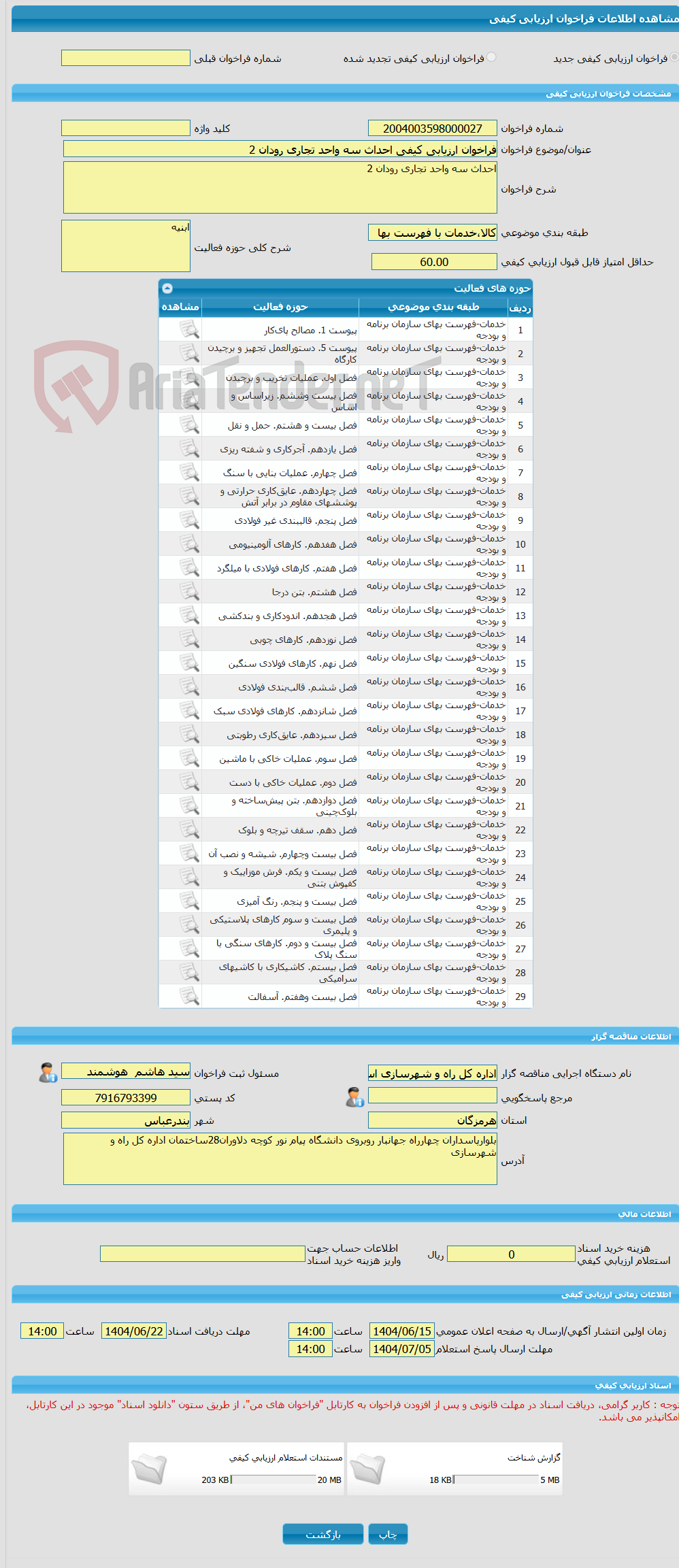Open view icon for row 15 کارهای فولادی سنگین
The image size is (679, 1568).
click(189, 663)
